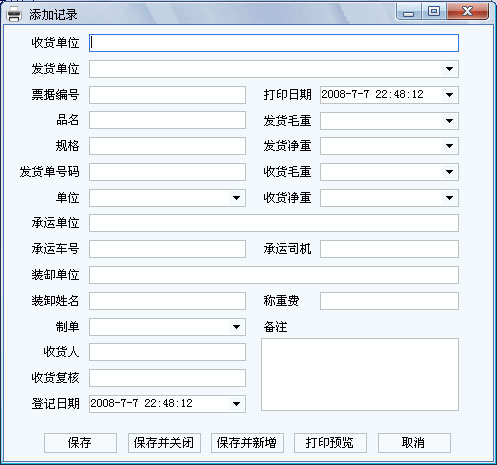The height and width of the screenshot is (465, 497).
Task: Click 保存并关闭 button
Action: [164, 443]
